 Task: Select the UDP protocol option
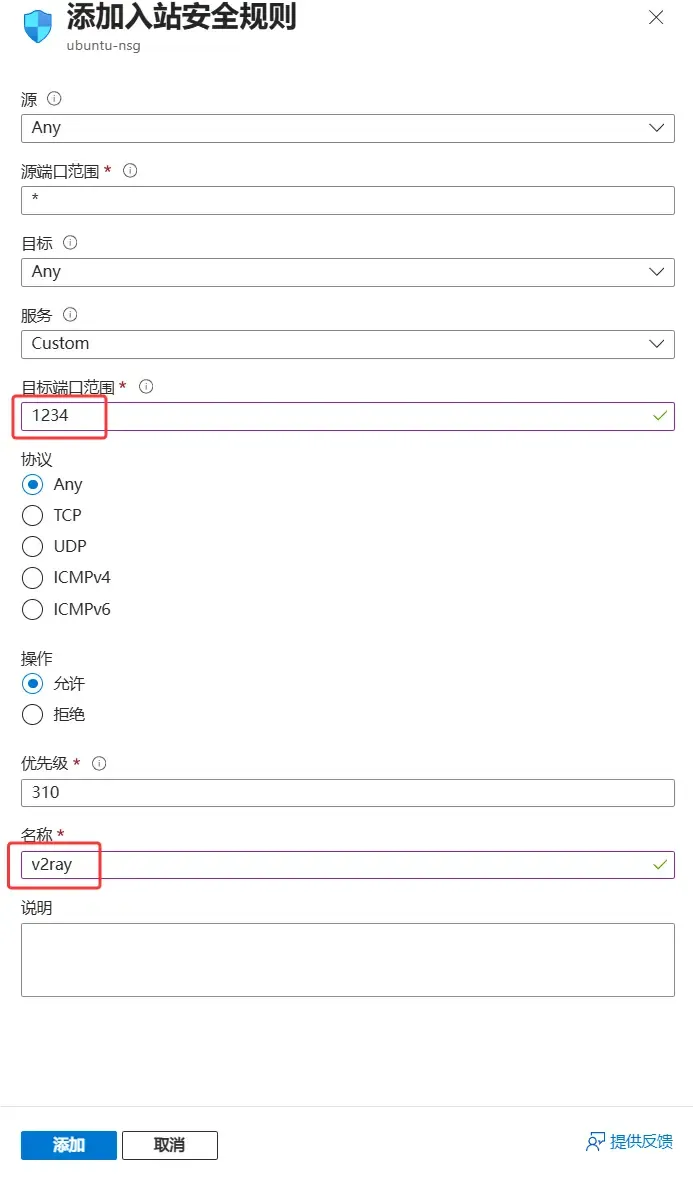(x=32, y=546)
